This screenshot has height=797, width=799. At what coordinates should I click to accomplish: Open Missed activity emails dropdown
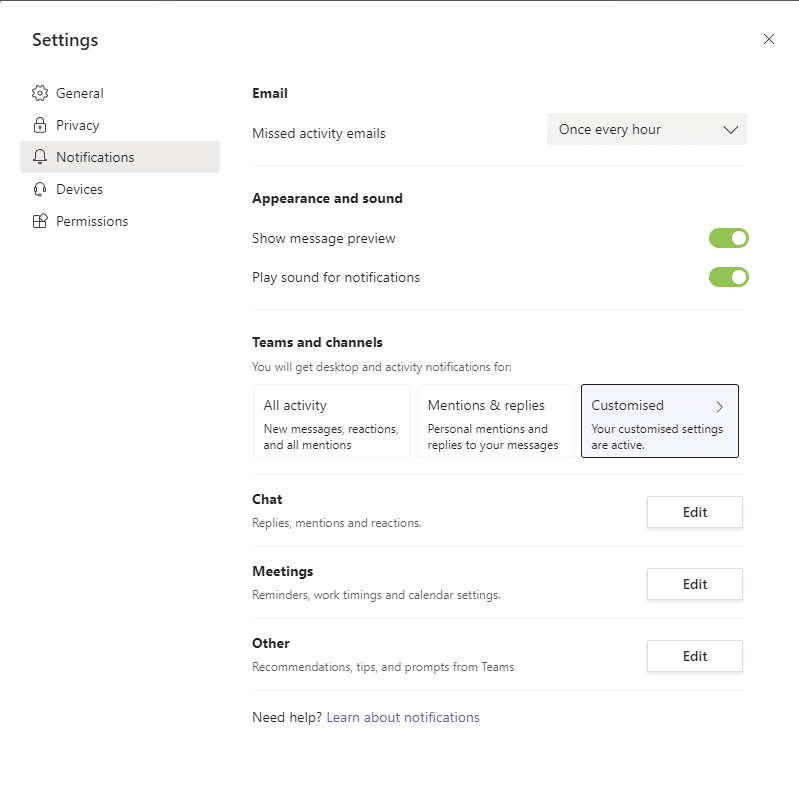(x=647, y=129)
